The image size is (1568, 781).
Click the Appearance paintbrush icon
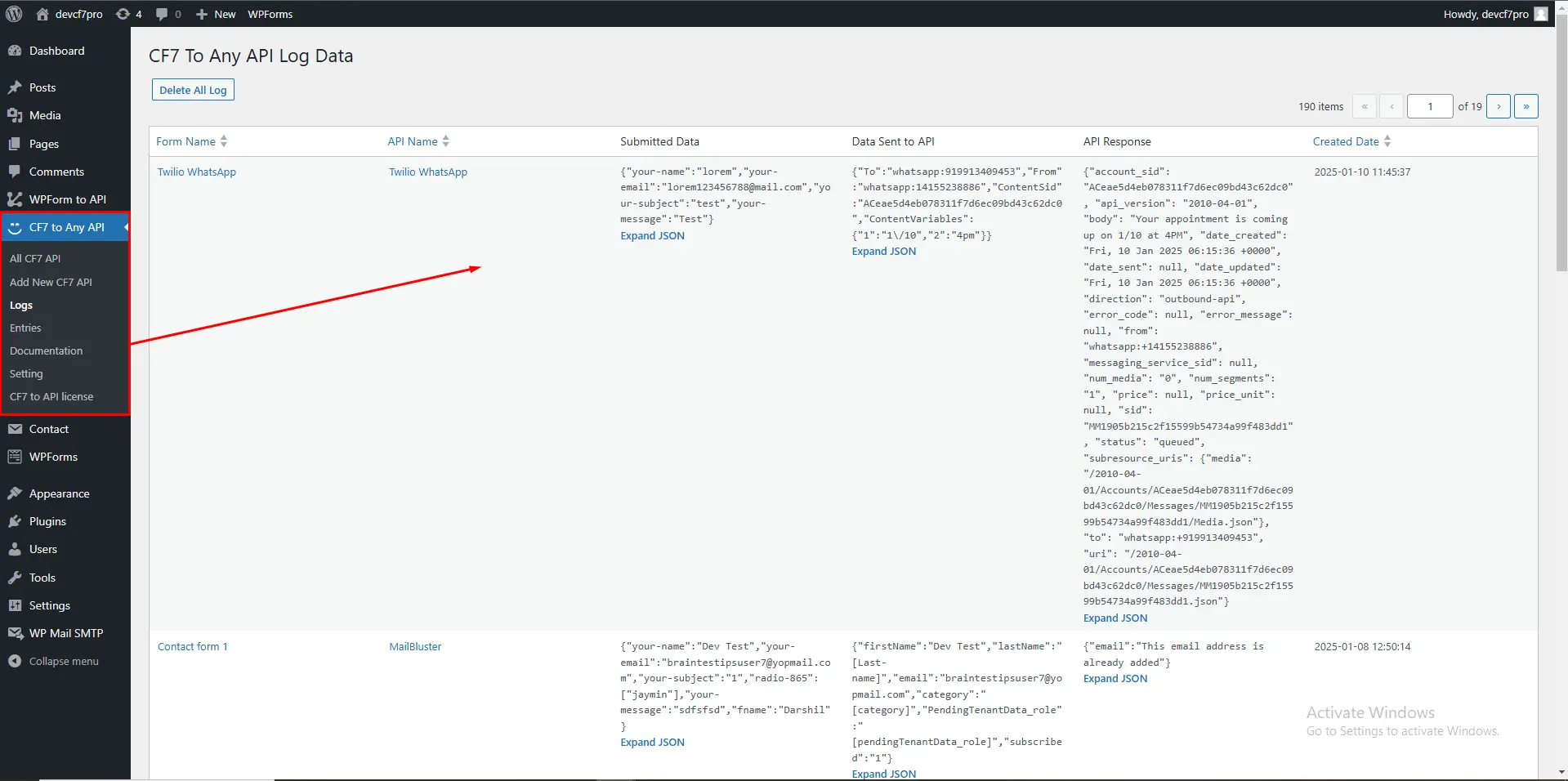15,493
